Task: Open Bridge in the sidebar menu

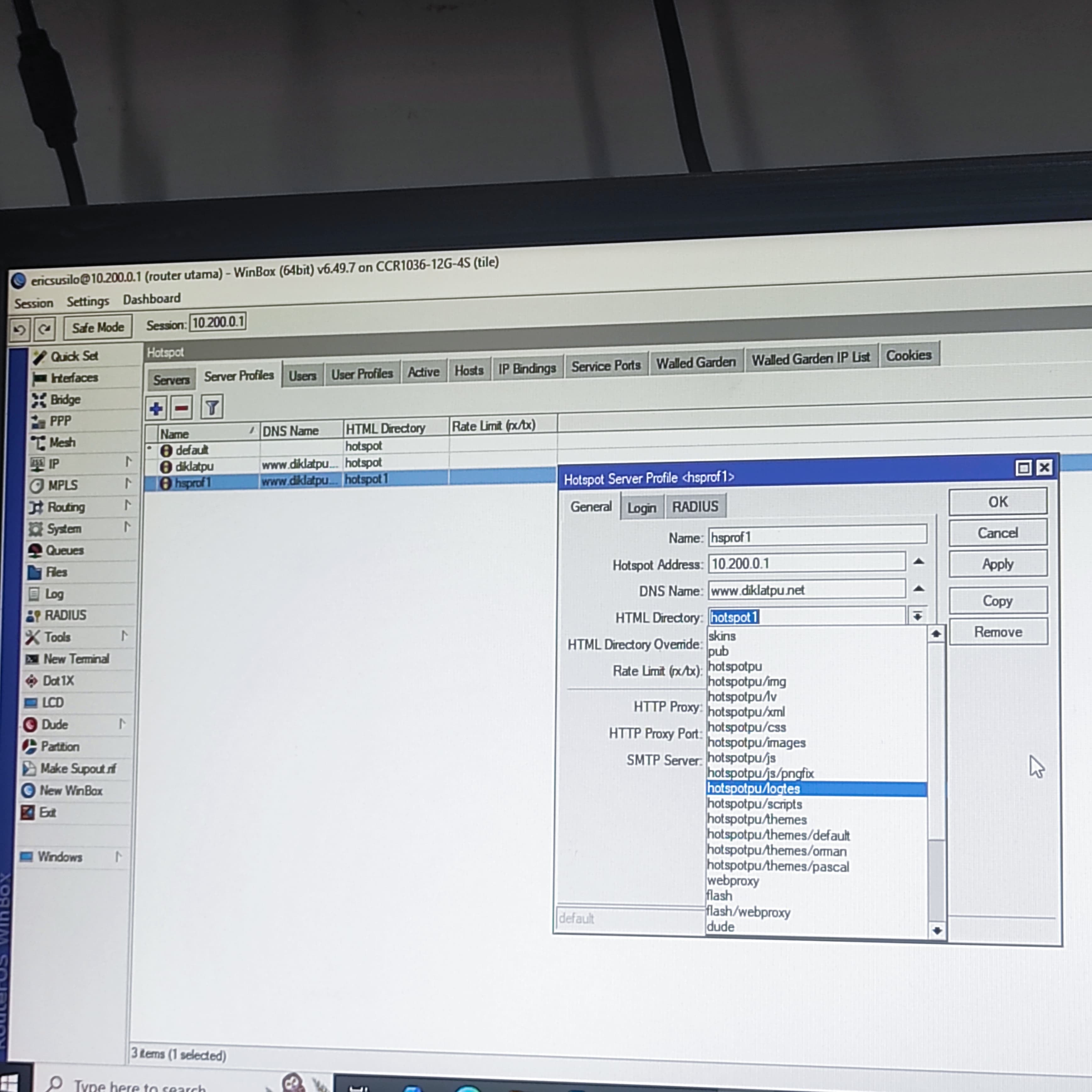Action: coord(65,400)
